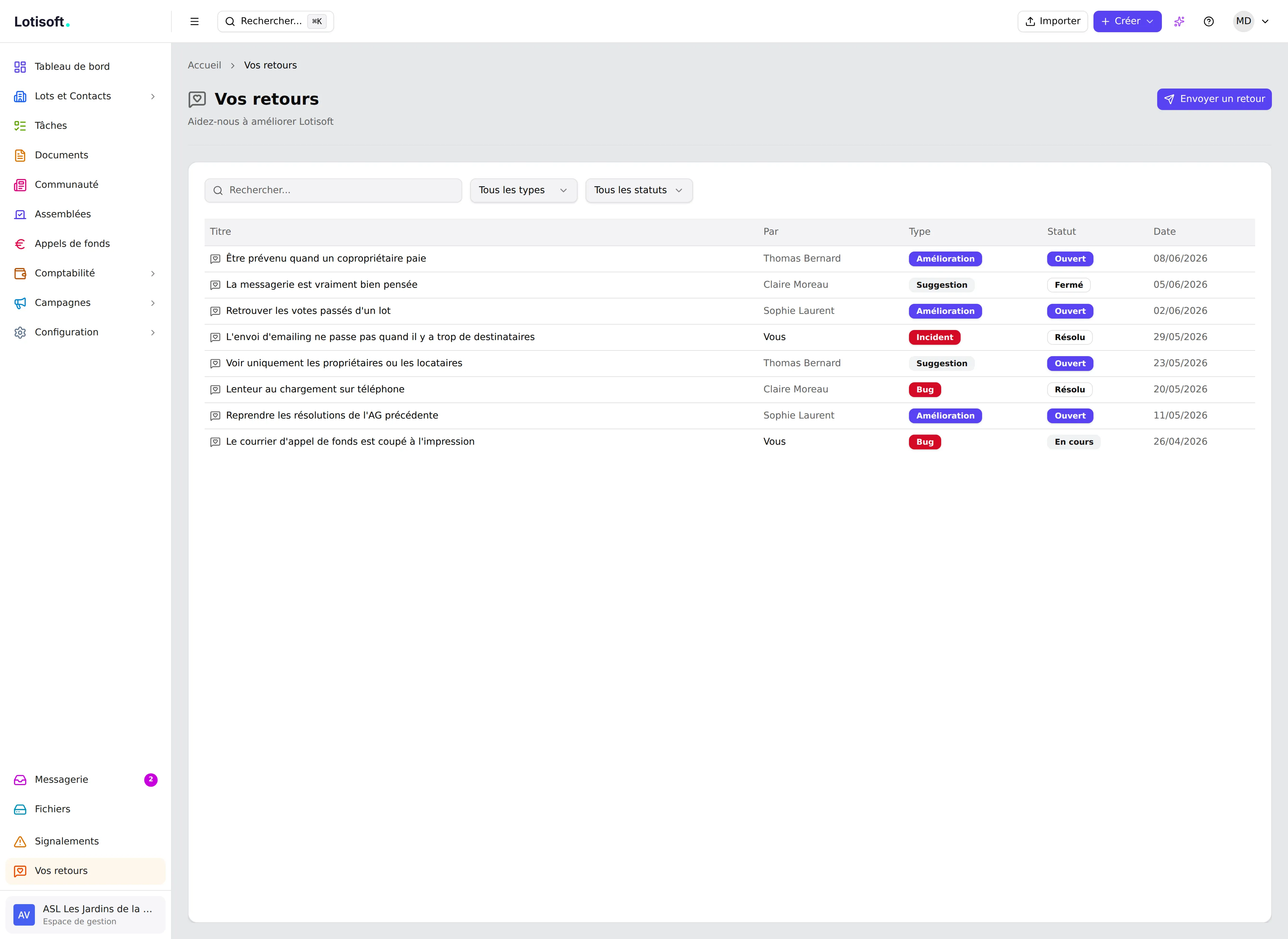Click the Campagnes megaphone icon
This screenshot has width=1288, height=939.
[20, 303]
